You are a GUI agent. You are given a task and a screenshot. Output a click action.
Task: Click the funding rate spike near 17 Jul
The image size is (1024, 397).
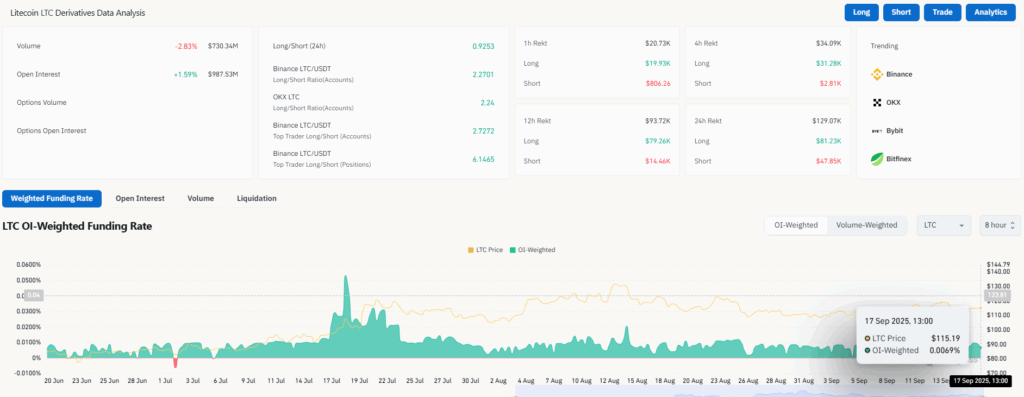click(345, 287)
